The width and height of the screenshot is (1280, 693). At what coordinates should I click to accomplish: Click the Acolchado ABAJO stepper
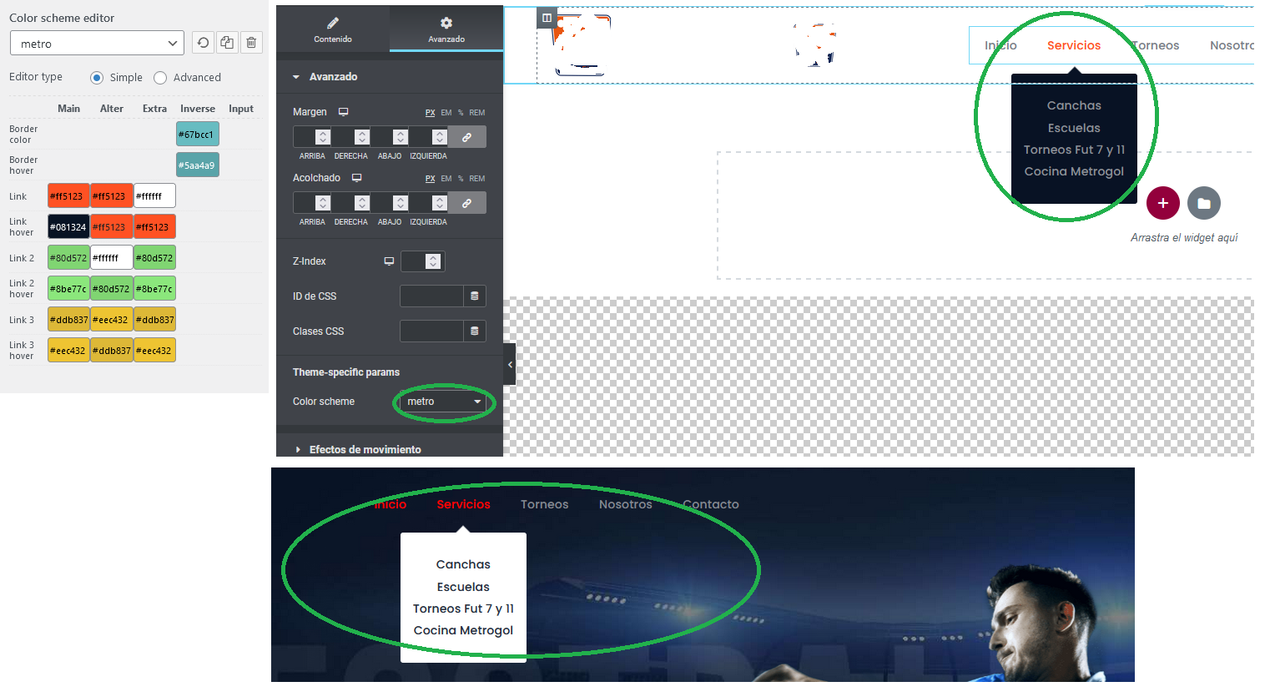coord(401,203)
